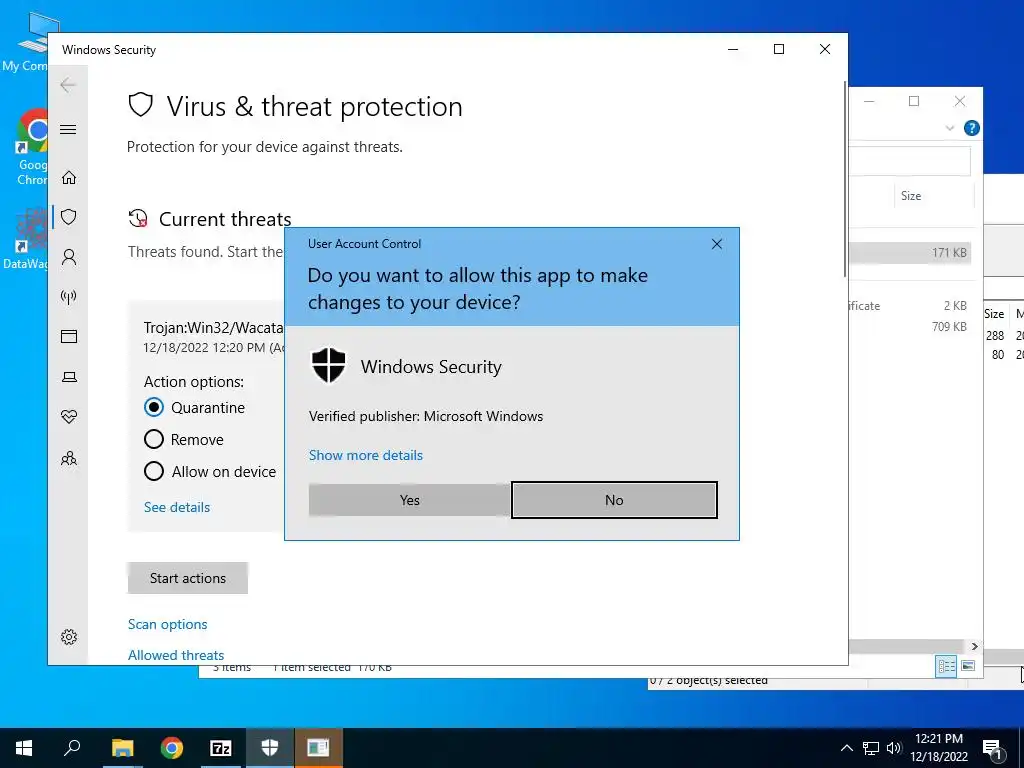1024x768 pixels.
Task: Click the Windows Security shield icon in UAC dialog
Action: (x=328, y=365)
